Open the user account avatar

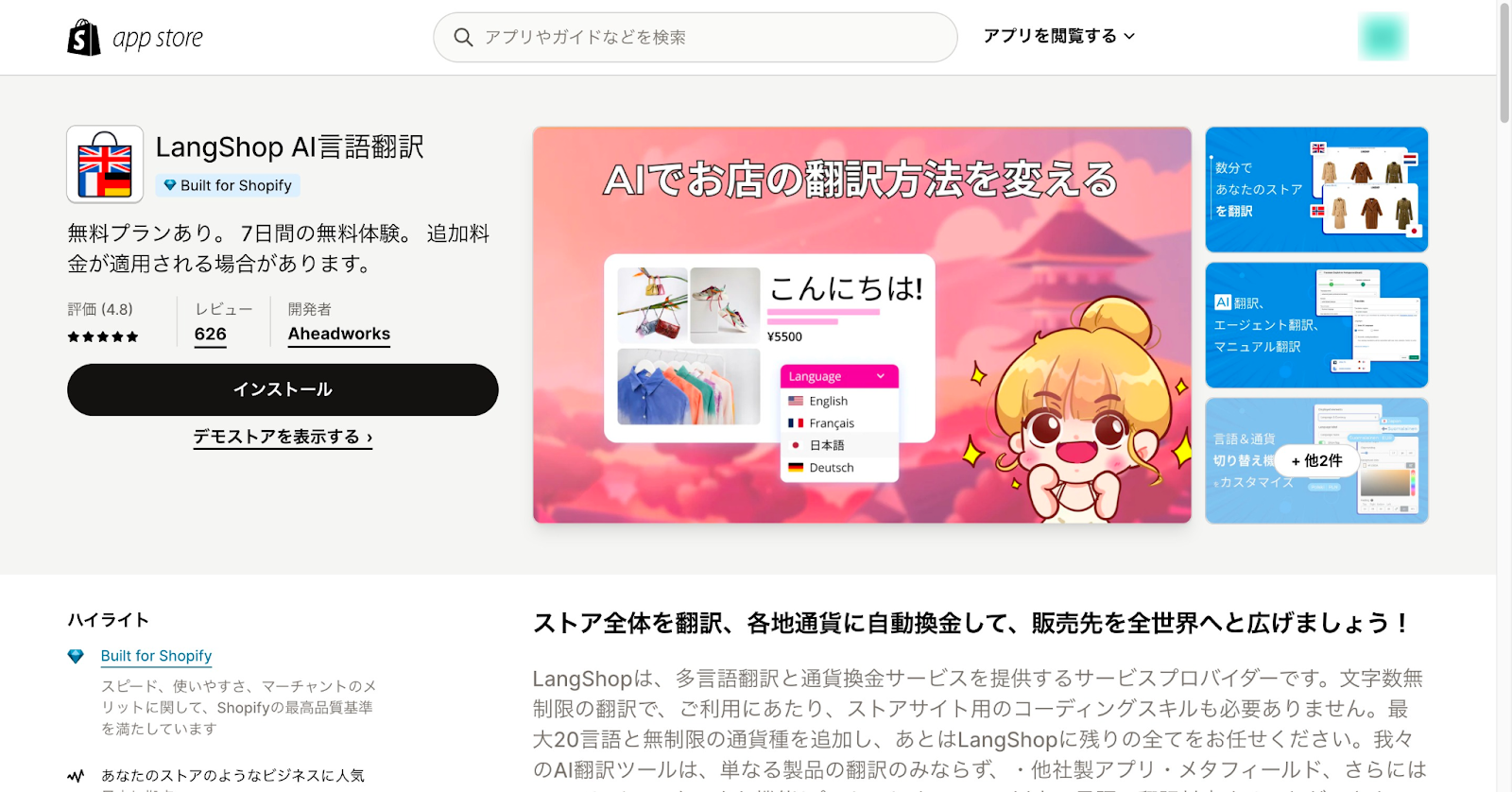[1383, 37]
